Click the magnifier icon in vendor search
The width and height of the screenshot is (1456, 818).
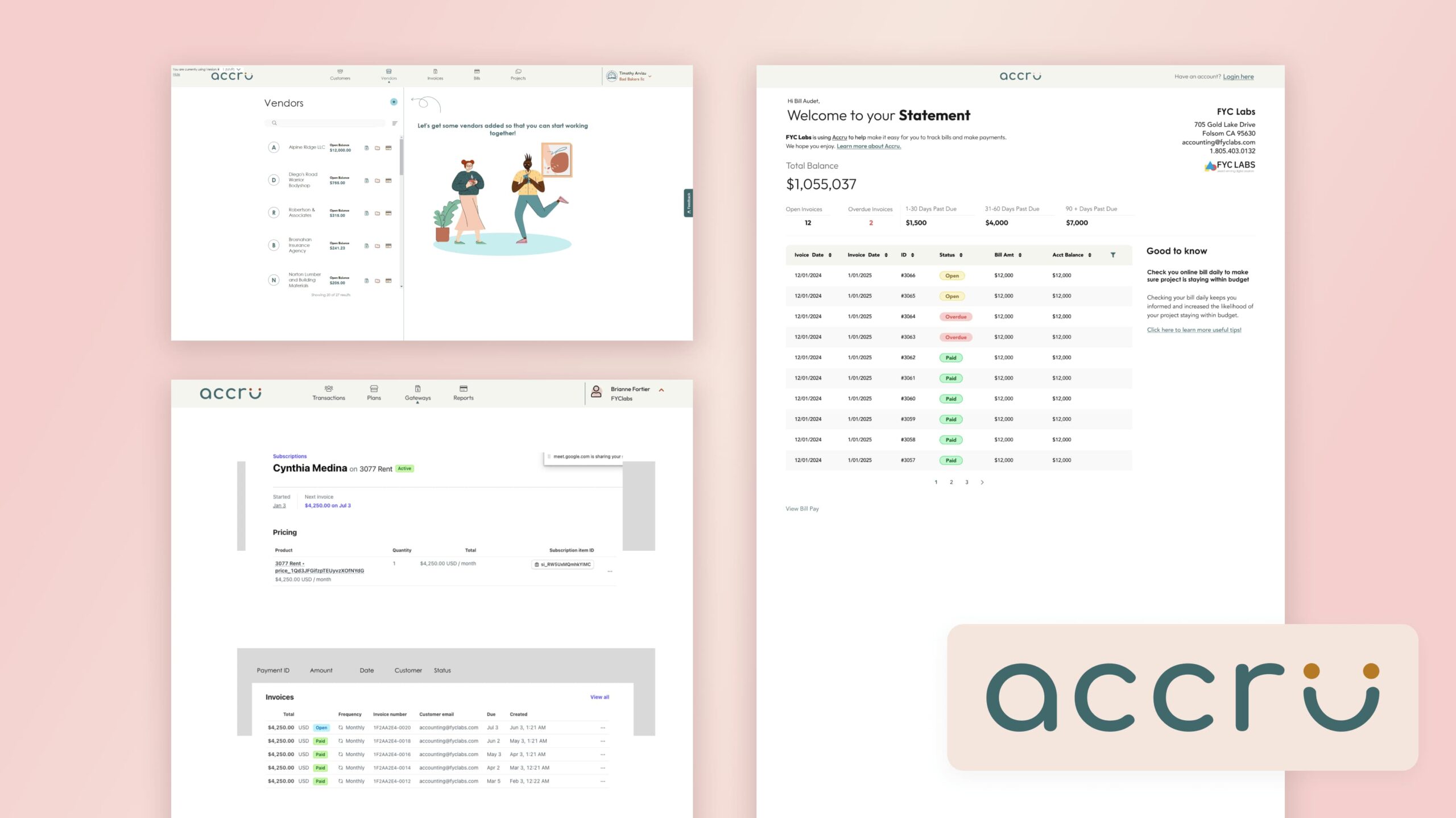274,123
